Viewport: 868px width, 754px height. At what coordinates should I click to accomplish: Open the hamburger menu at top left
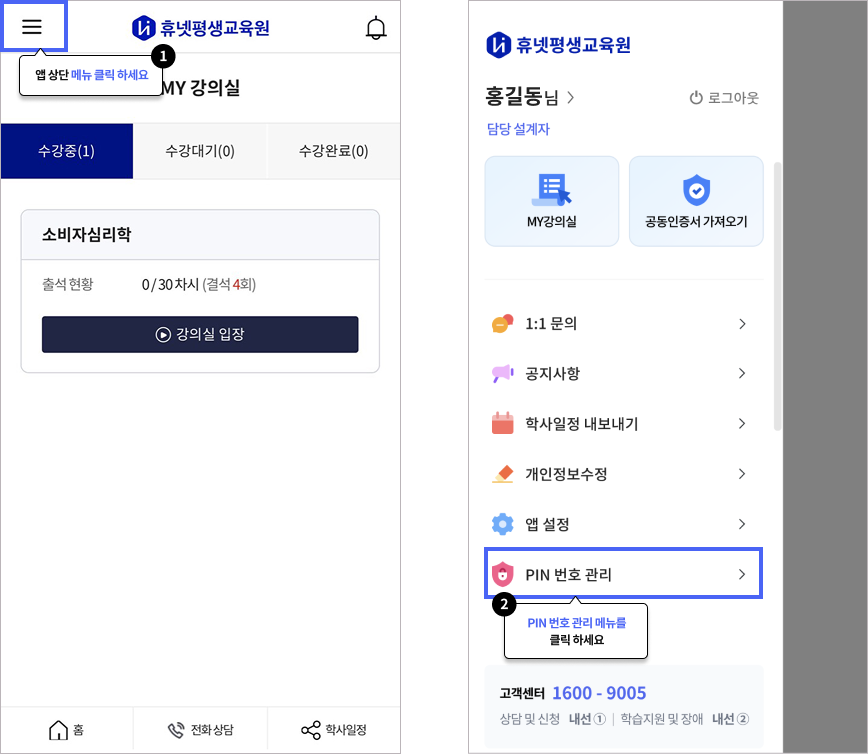pyautogui.click(x=32, y=27)
